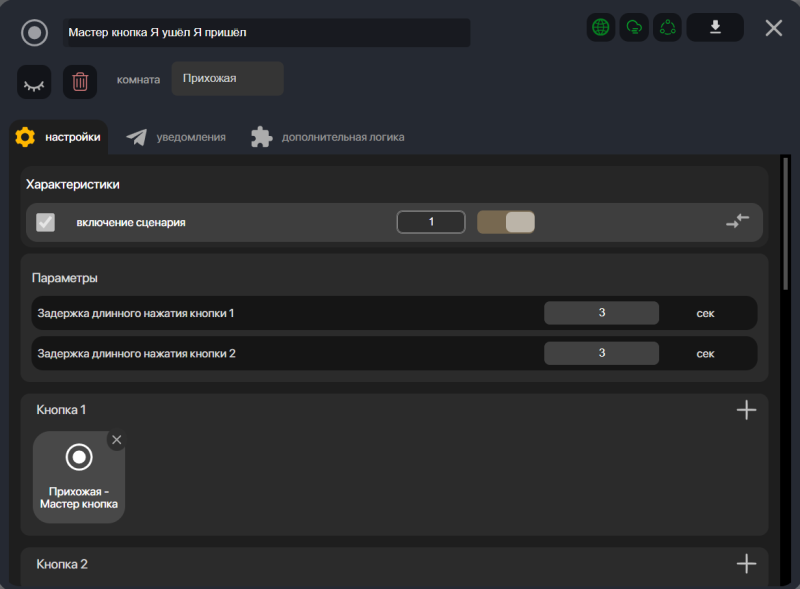Toggle the closed-eye visibility button
Image resolution: width=800 pixels, height=589 pixels.
point(34,82)
